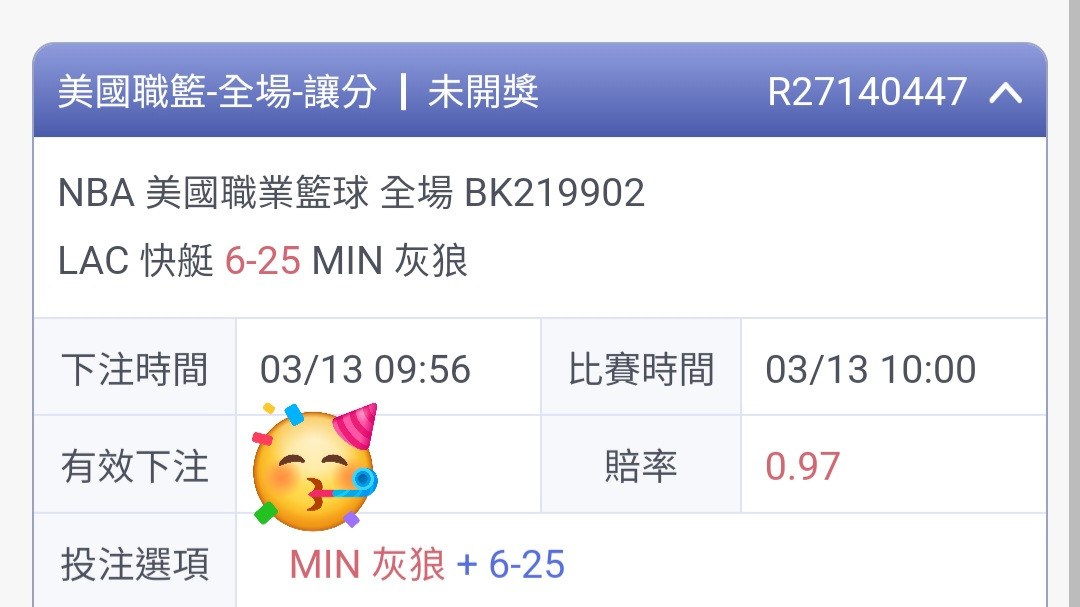Click the 比賽時間 label cell
1080x607 pixels.
coord(641,368)
